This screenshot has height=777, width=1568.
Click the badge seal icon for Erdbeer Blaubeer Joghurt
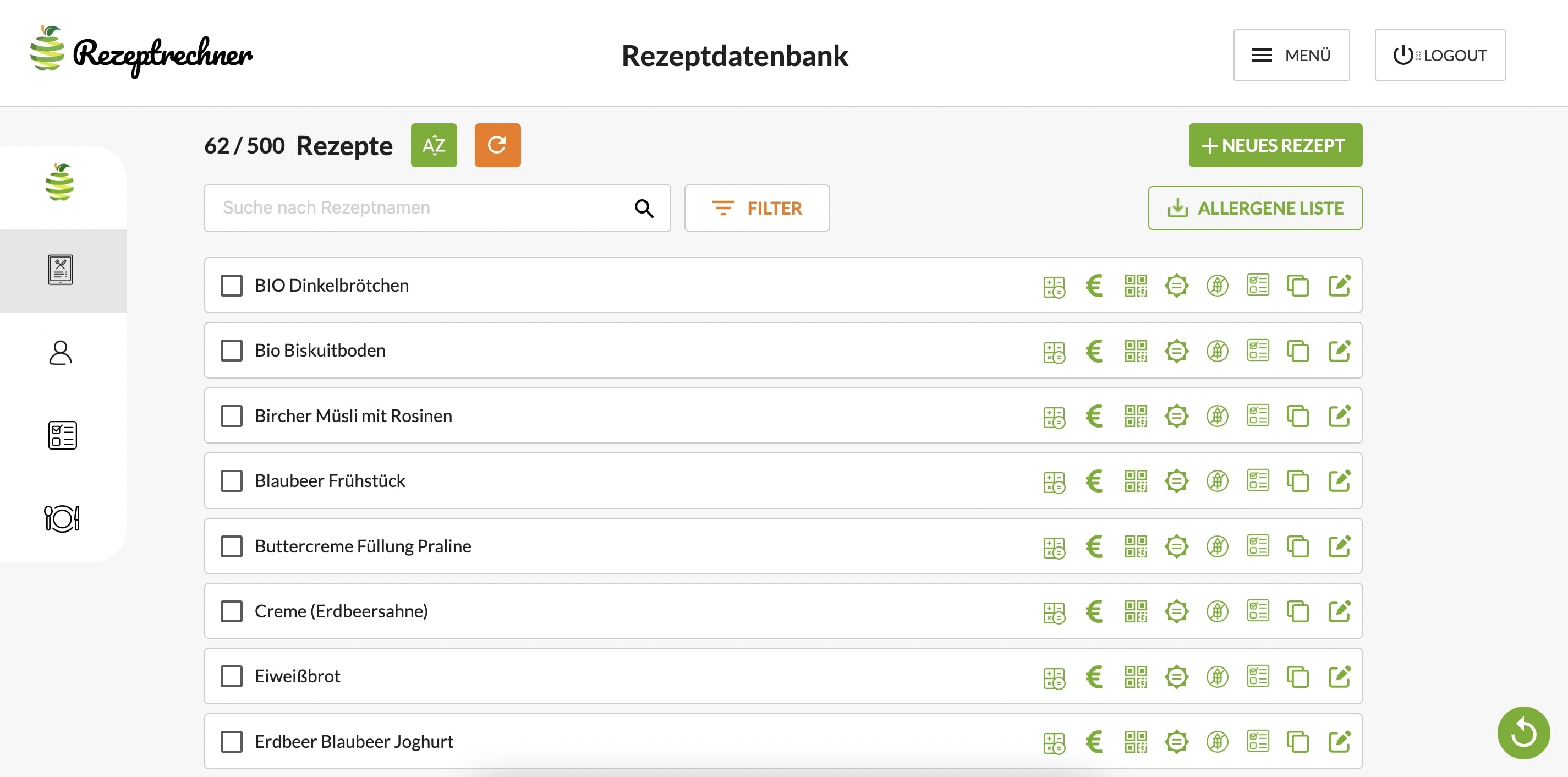1176,741
